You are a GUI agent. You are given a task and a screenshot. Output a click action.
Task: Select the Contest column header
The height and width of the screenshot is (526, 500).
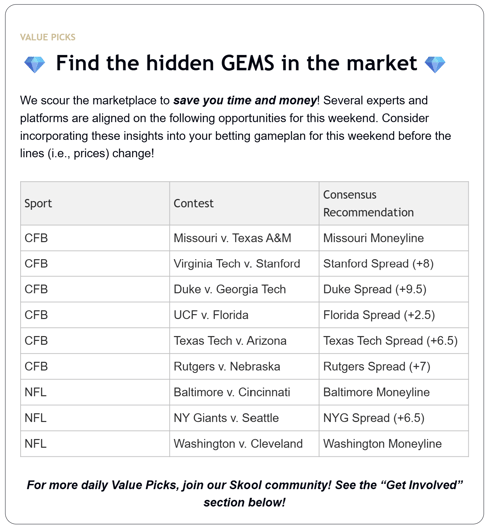point(244,203)
